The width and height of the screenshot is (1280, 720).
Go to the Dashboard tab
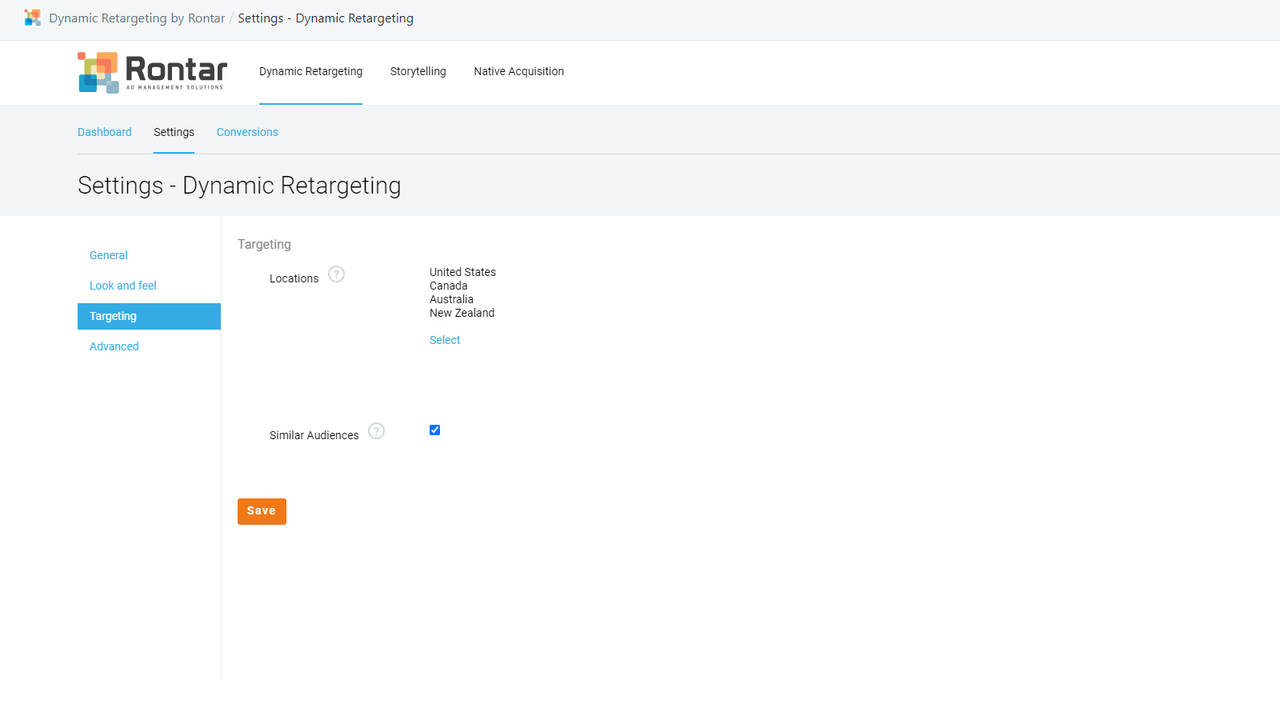point(104,131)
